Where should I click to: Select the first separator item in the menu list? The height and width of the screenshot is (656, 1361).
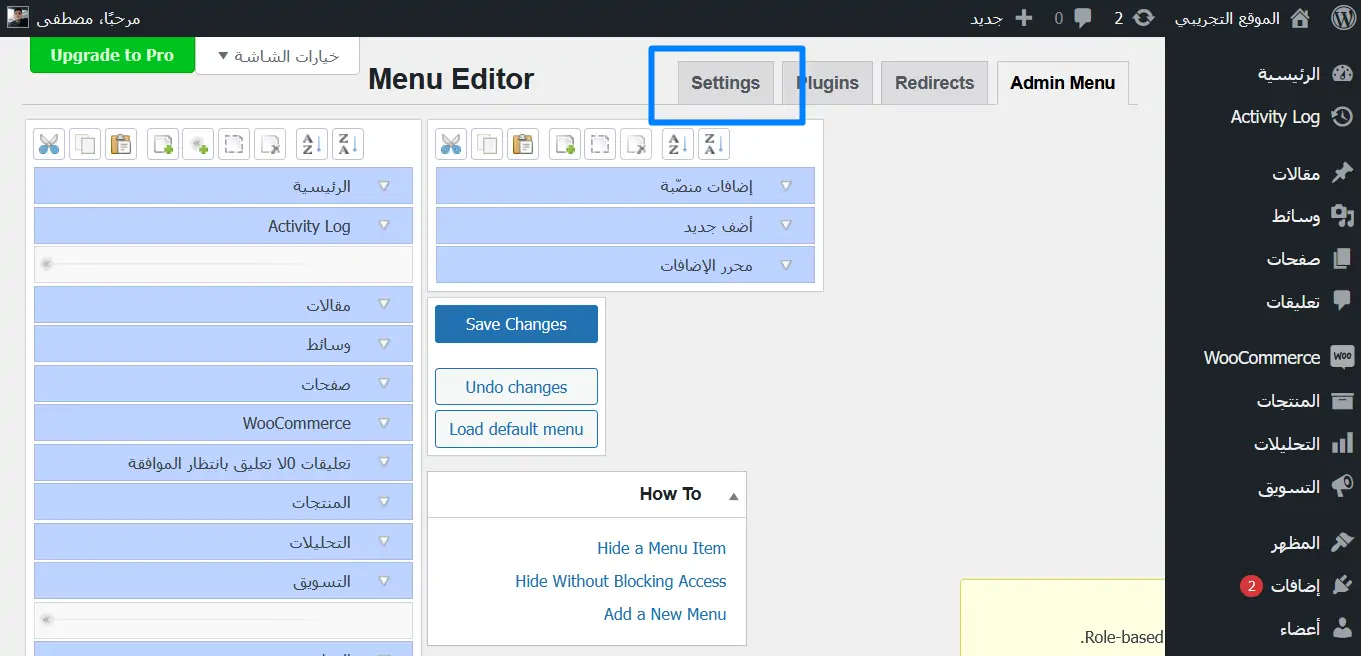click(x=223, y=264)
